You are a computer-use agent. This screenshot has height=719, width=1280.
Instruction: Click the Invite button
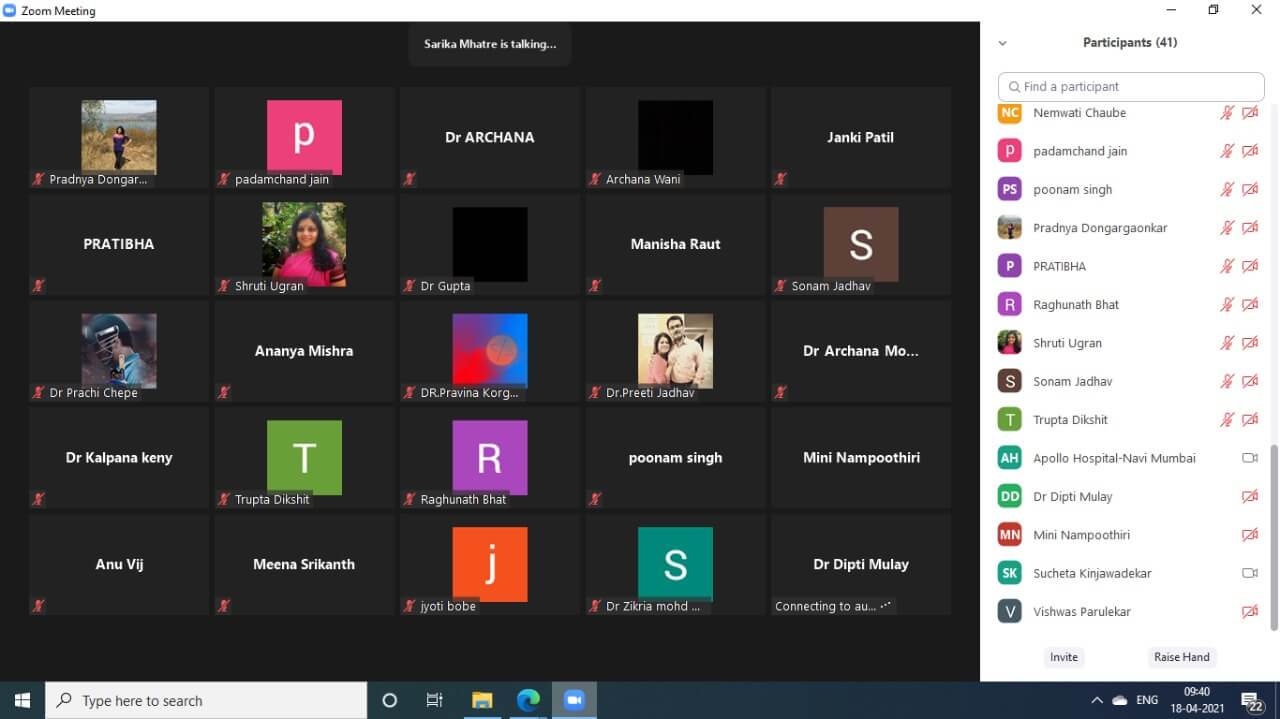click(x=1063, y=657)
